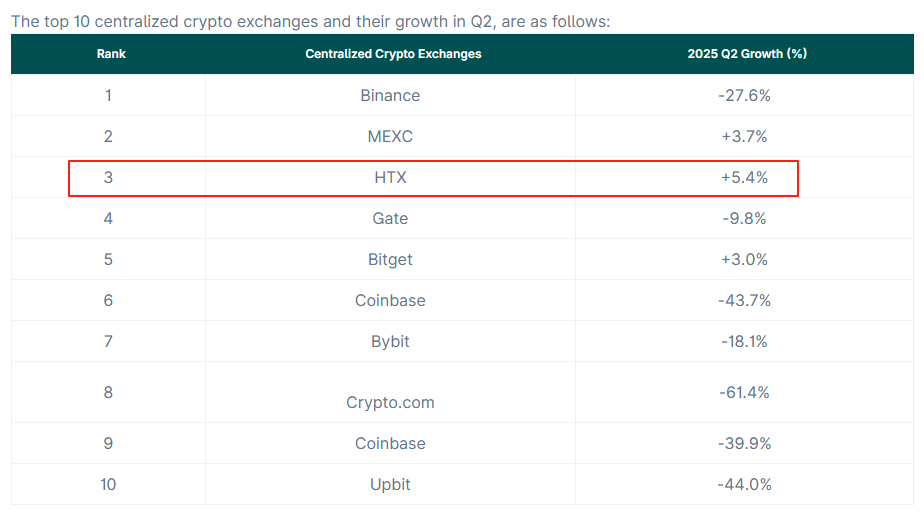Click the MEXC exchange name
Viewport: 924px width, 515px height.
click(x=390, y=137)
